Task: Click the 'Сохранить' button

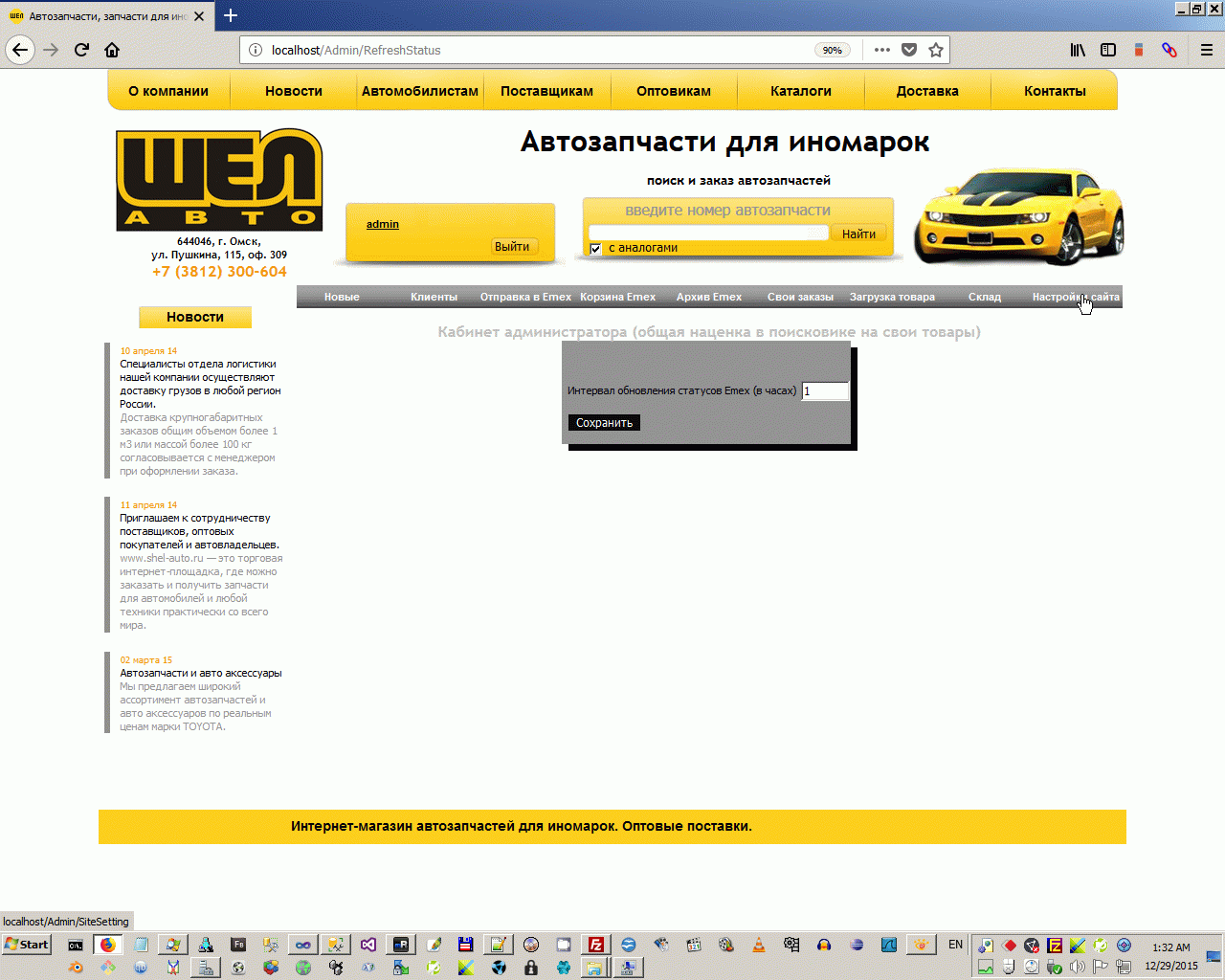Action: pyautogui.click(x=604, y=423)
